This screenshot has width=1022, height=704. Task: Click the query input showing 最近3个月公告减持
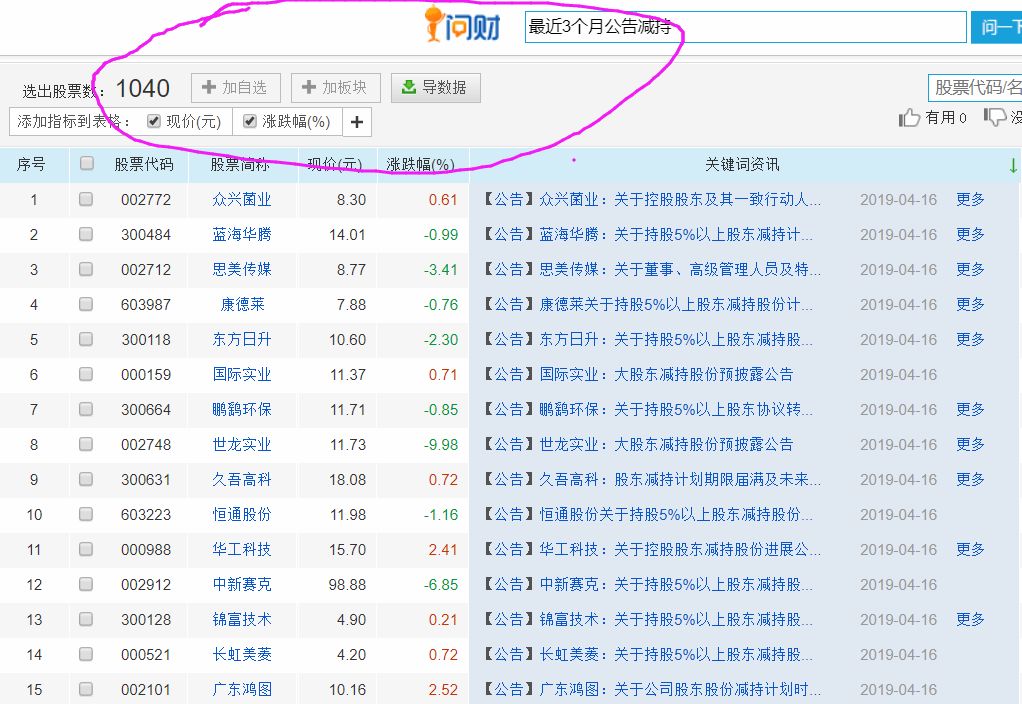pyautogui.click(x=742, y=26)
